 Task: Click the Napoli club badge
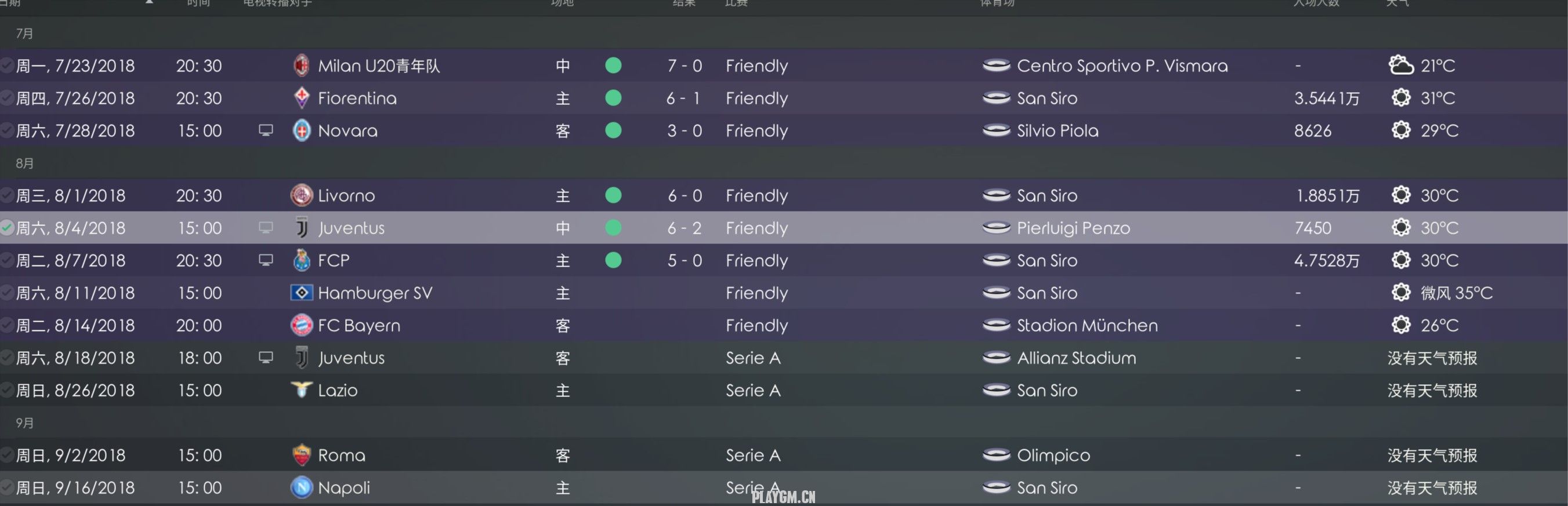coord(301,487)
